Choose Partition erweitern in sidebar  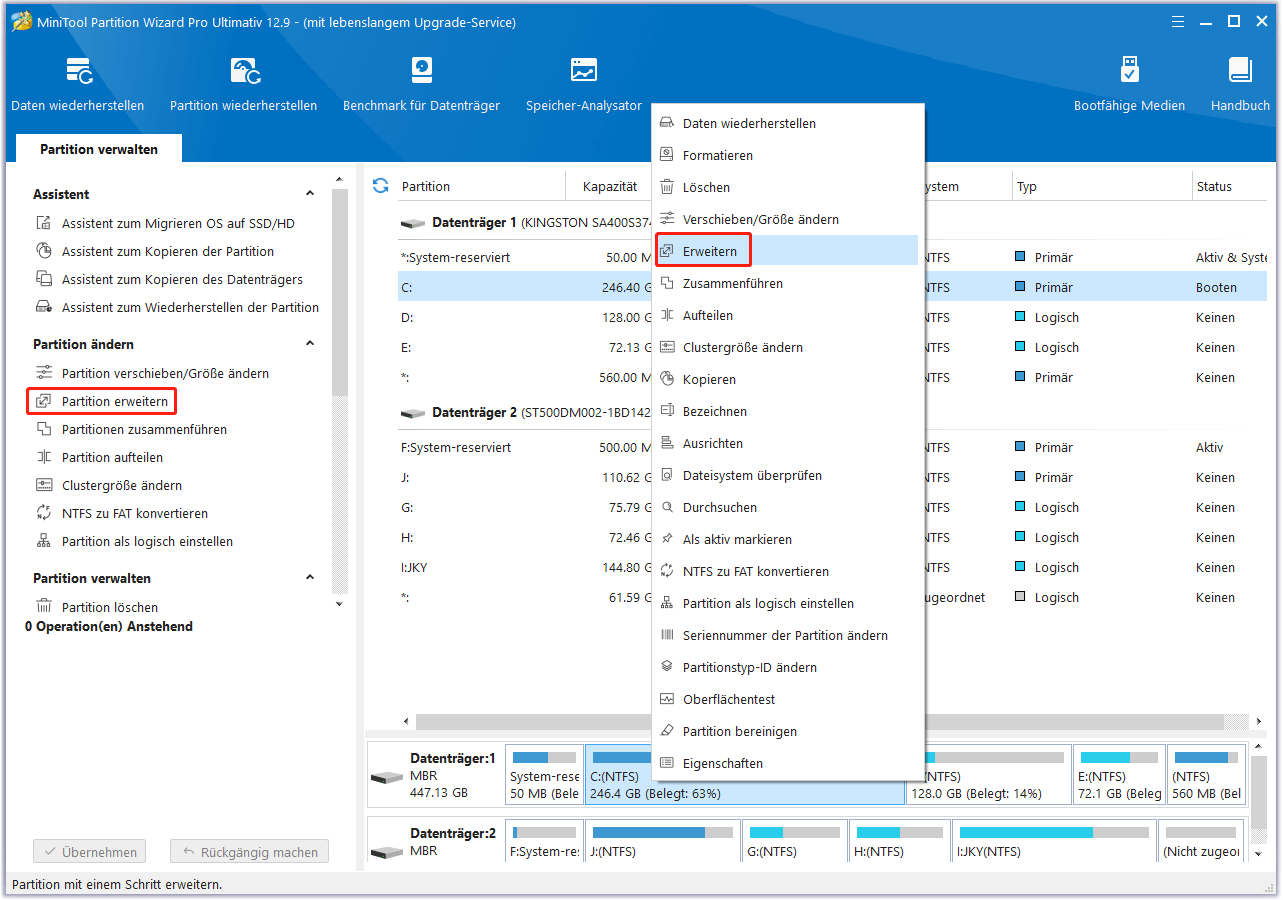coord(102,402)
